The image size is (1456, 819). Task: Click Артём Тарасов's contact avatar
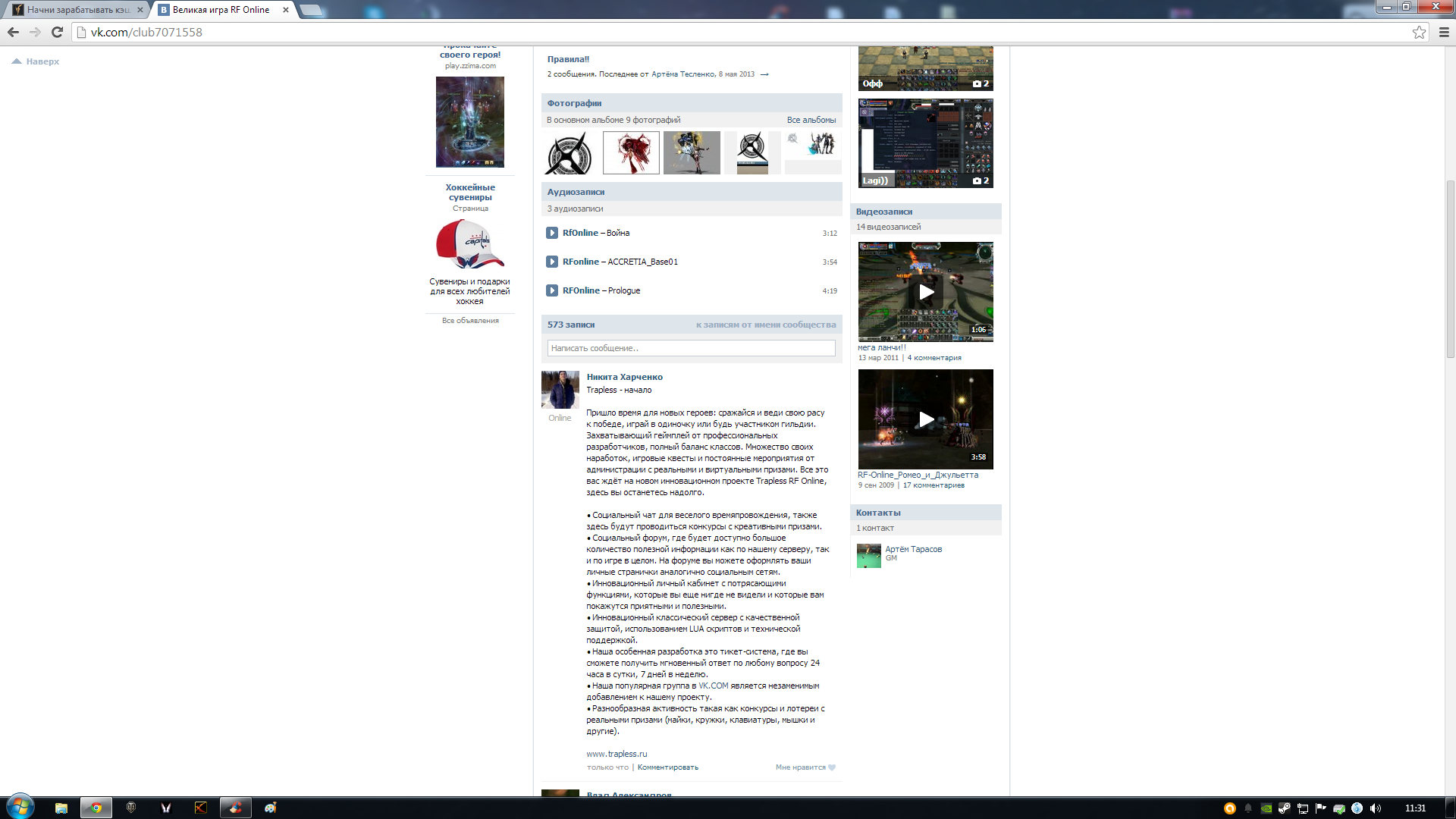(x=869, y=556)
